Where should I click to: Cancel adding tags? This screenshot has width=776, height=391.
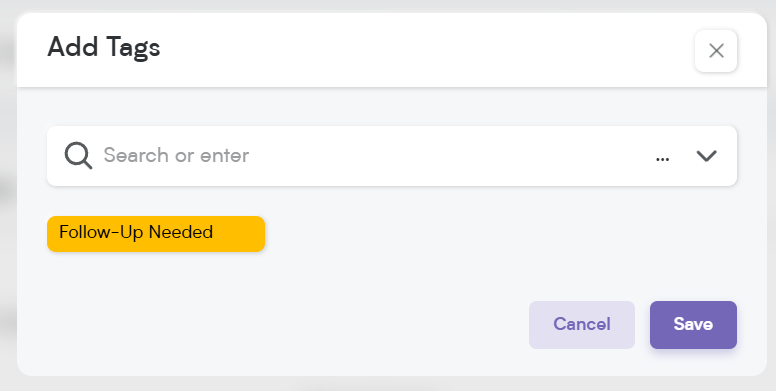582,325
